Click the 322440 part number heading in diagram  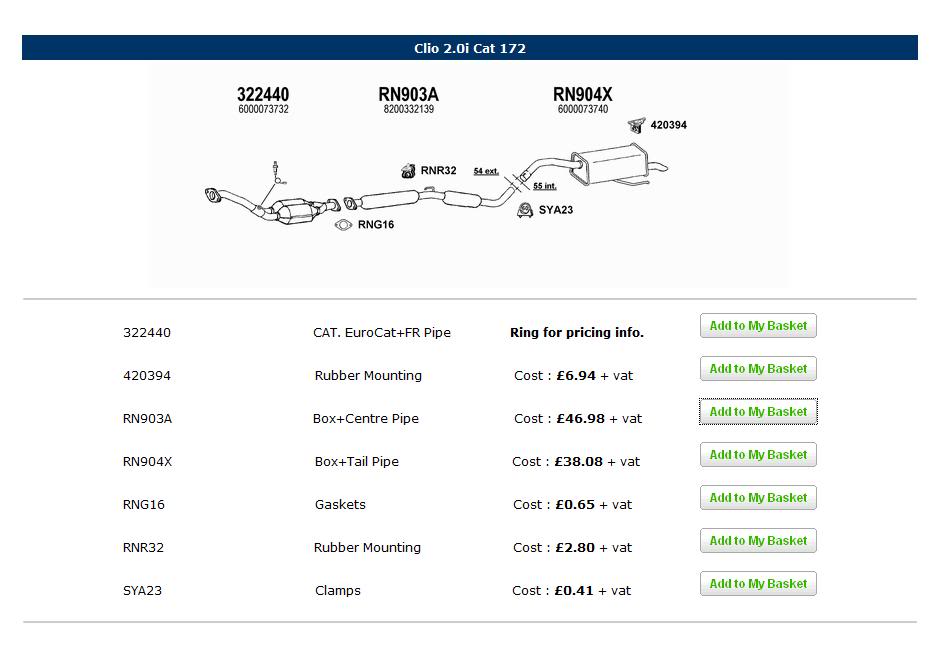(x=263, y=95)
